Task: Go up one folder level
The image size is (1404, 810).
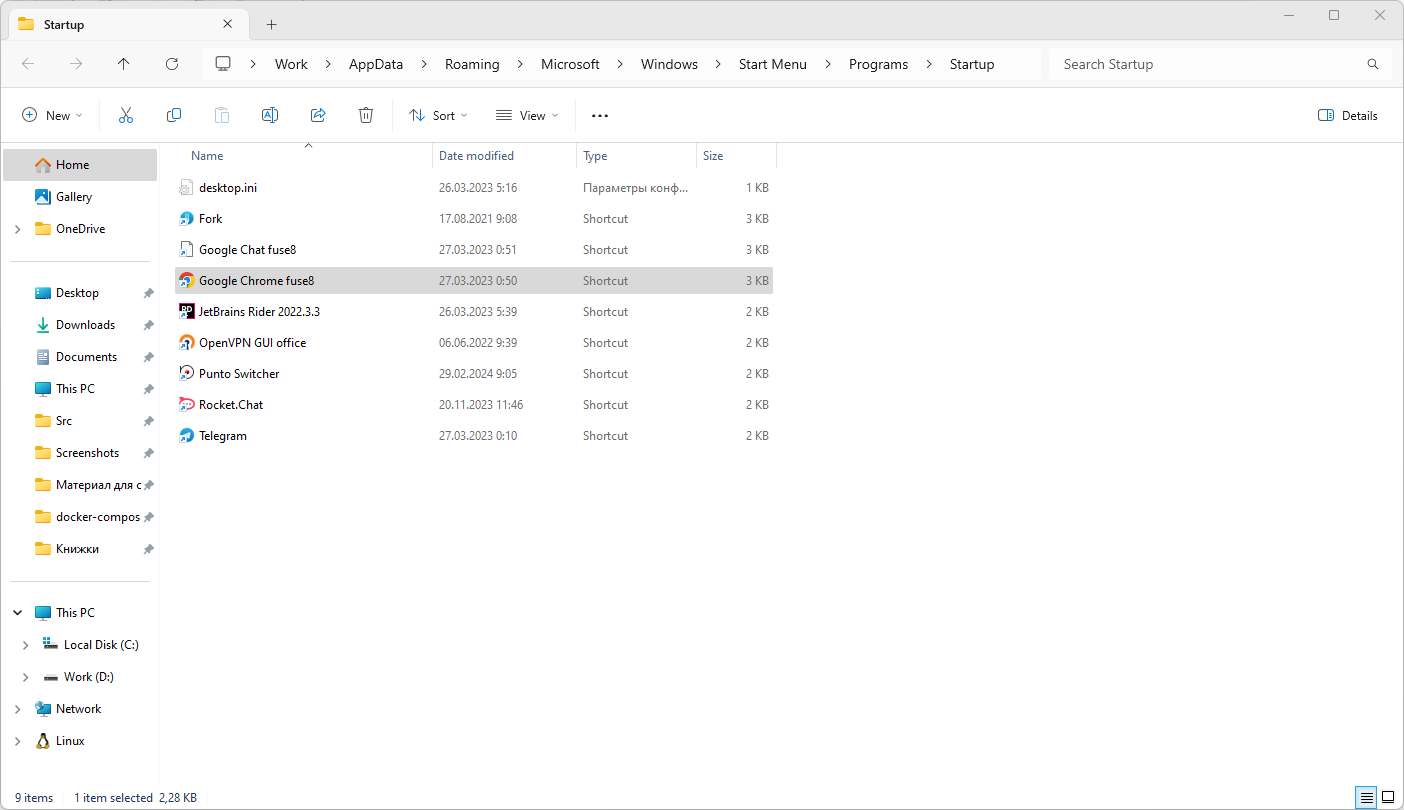Action: 124,64
